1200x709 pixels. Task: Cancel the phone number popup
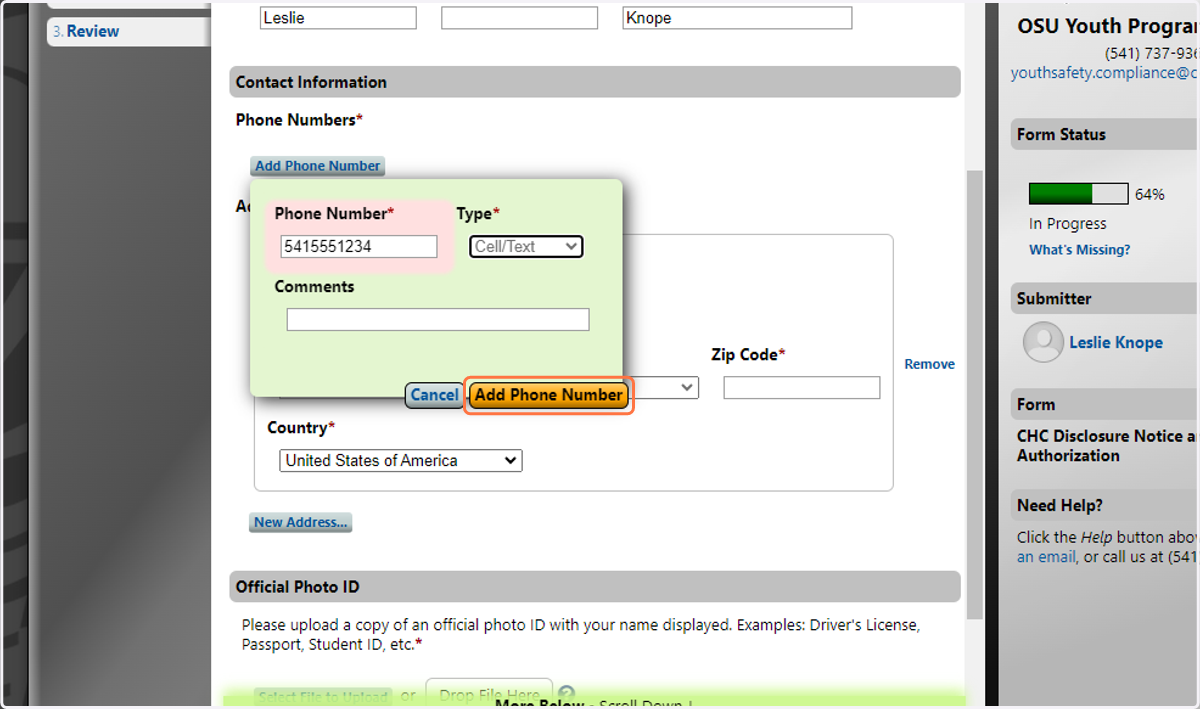(x=434, y=395)
